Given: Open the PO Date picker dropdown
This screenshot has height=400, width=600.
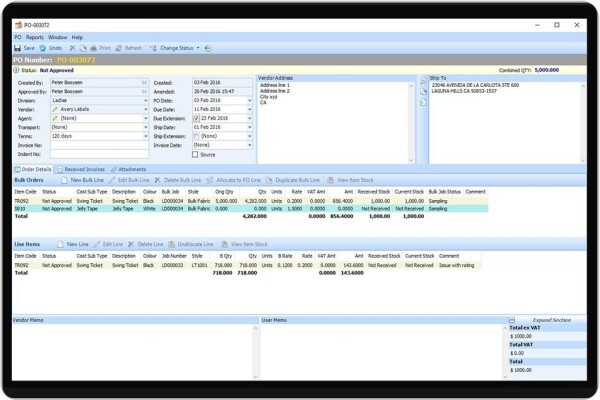Looking at the screenshot, I should pyautogui.click(x=249, y=101).
